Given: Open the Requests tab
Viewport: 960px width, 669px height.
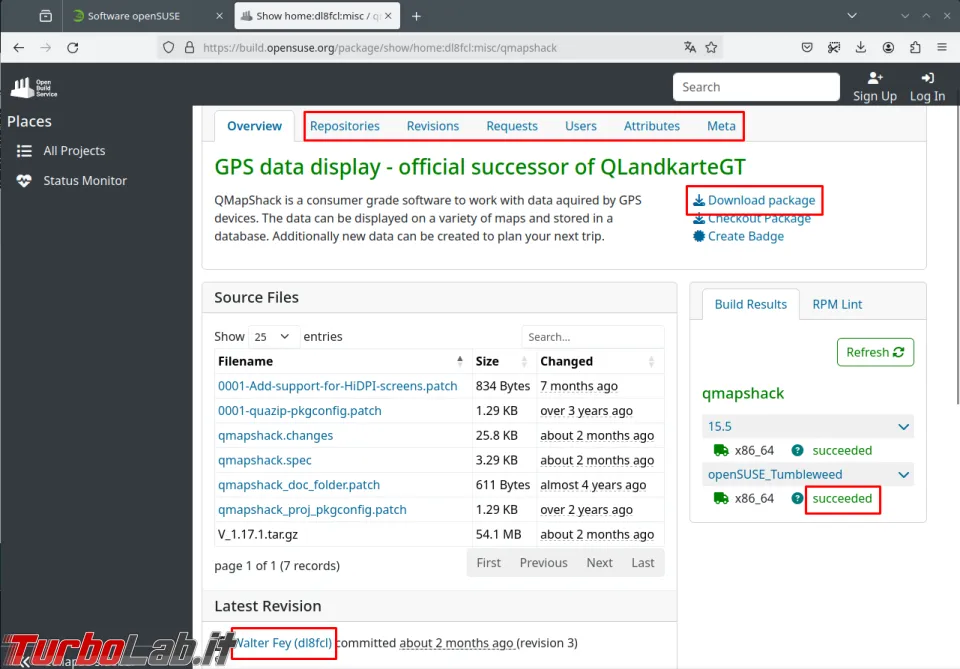Looking at the screenshot, I should 512,126.
